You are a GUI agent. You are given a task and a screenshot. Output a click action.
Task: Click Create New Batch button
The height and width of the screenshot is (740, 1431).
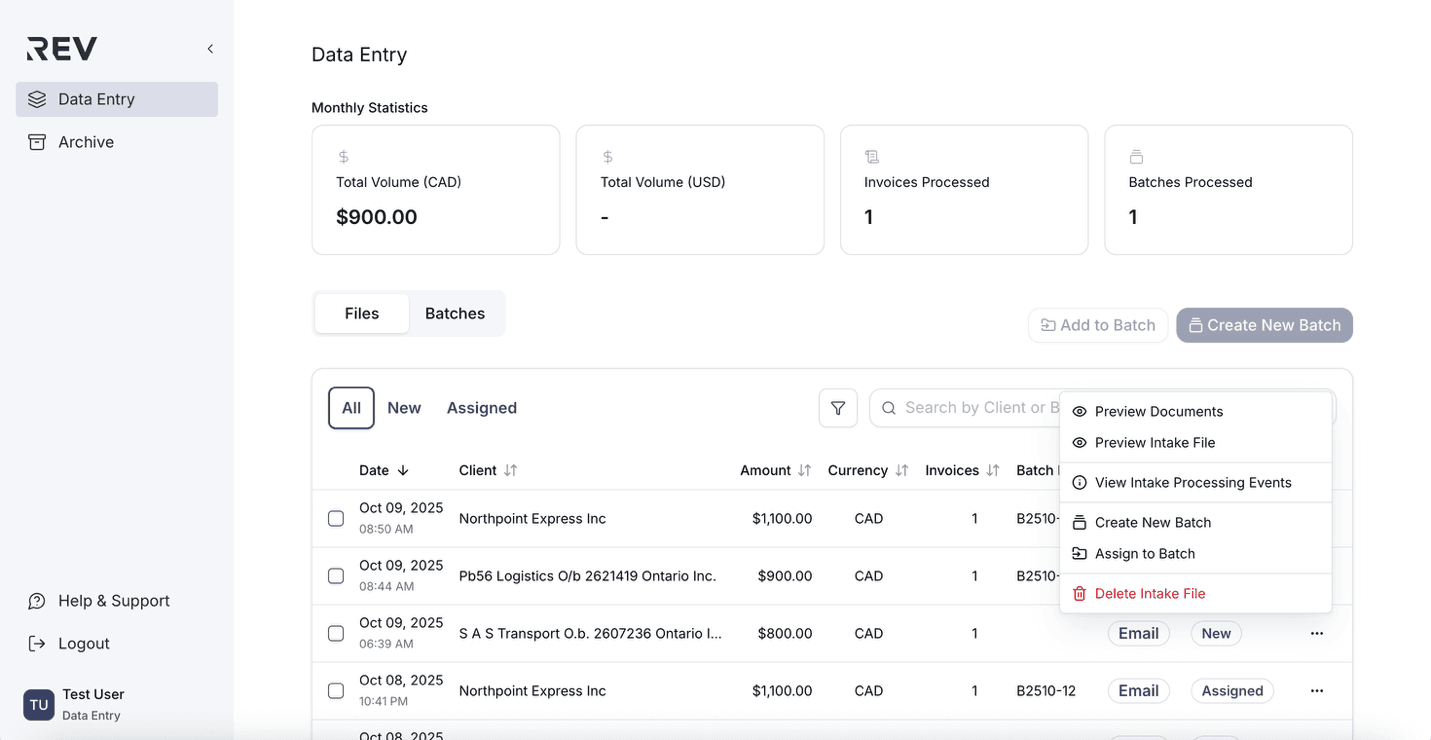click(x=1264, y=325)
